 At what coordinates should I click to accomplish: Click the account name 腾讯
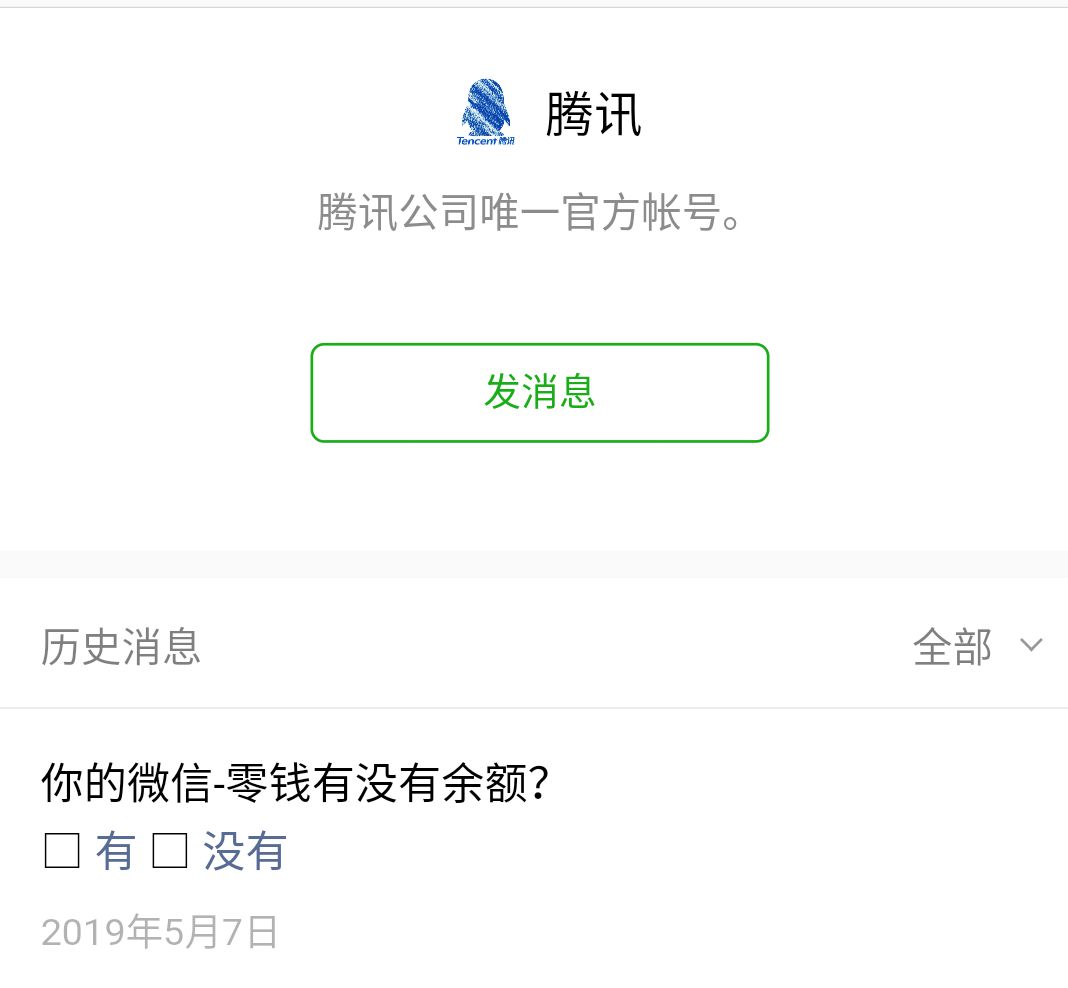pos(593,114)
